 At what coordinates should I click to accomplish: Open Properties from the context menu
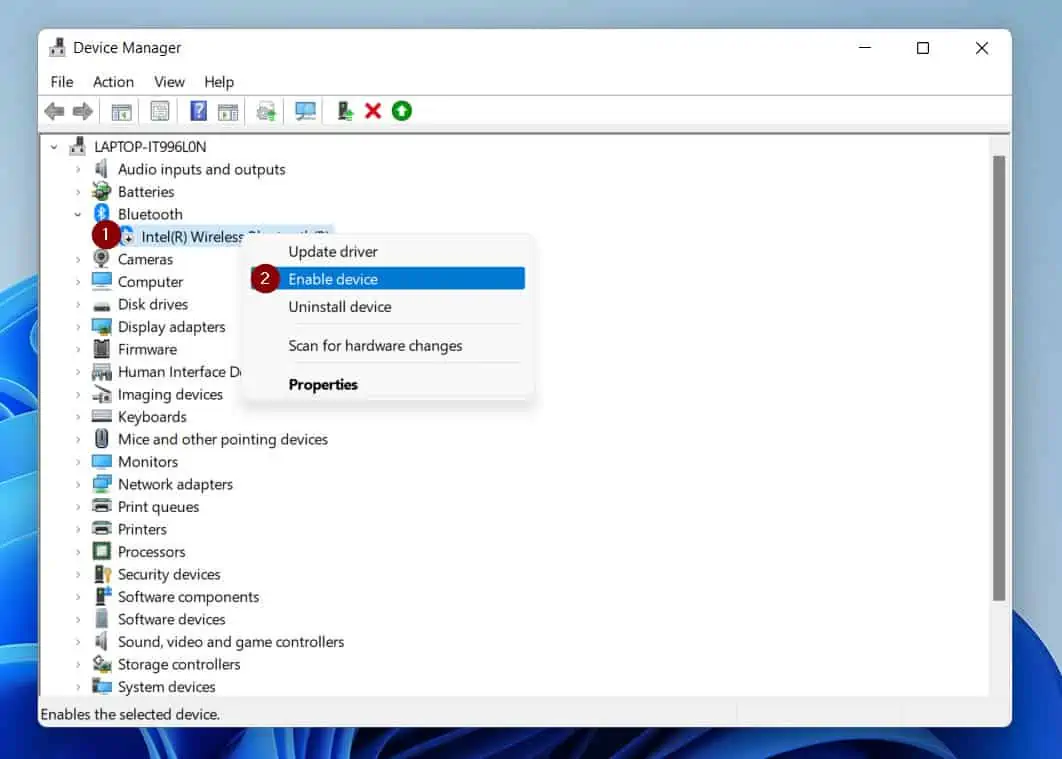(323, 384)
